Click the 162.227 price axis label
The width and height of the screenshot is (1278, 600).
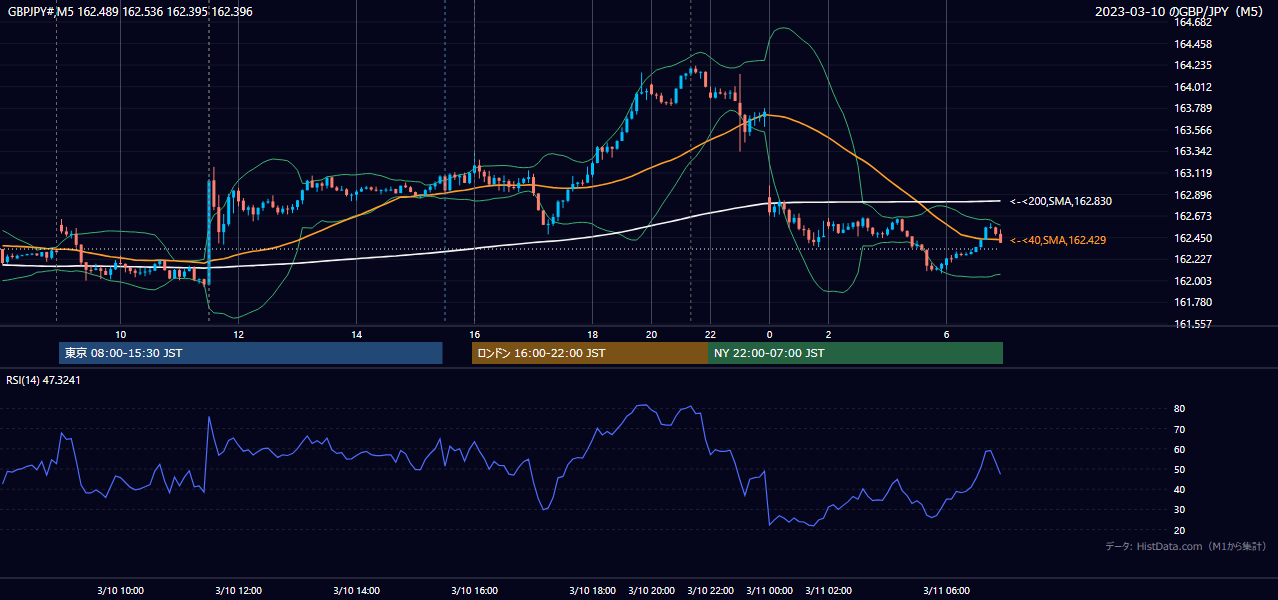coord(1193,259)
